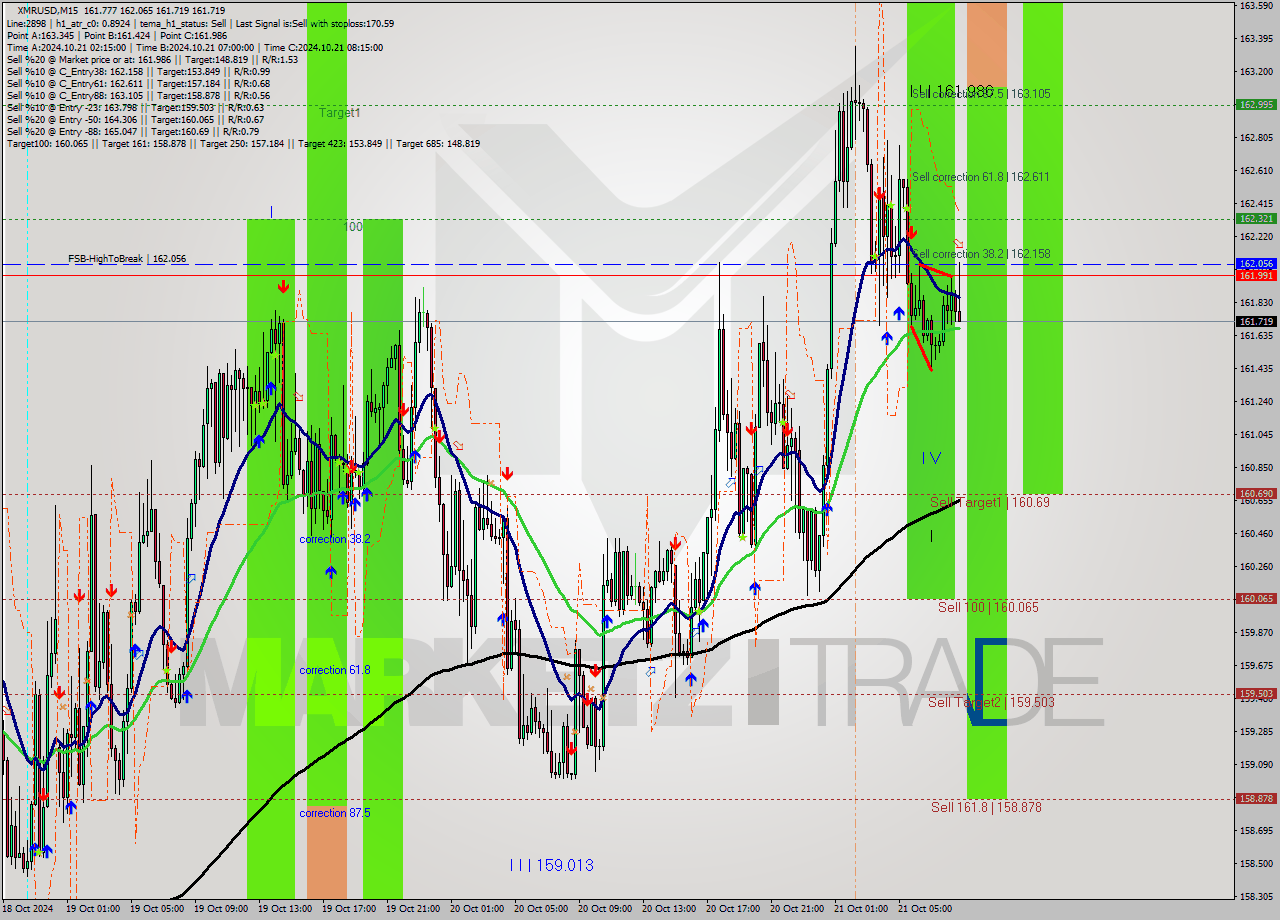Click red 161.991 price tag on axis
The image size is (1280, 920).
(x=1256, y=275)
